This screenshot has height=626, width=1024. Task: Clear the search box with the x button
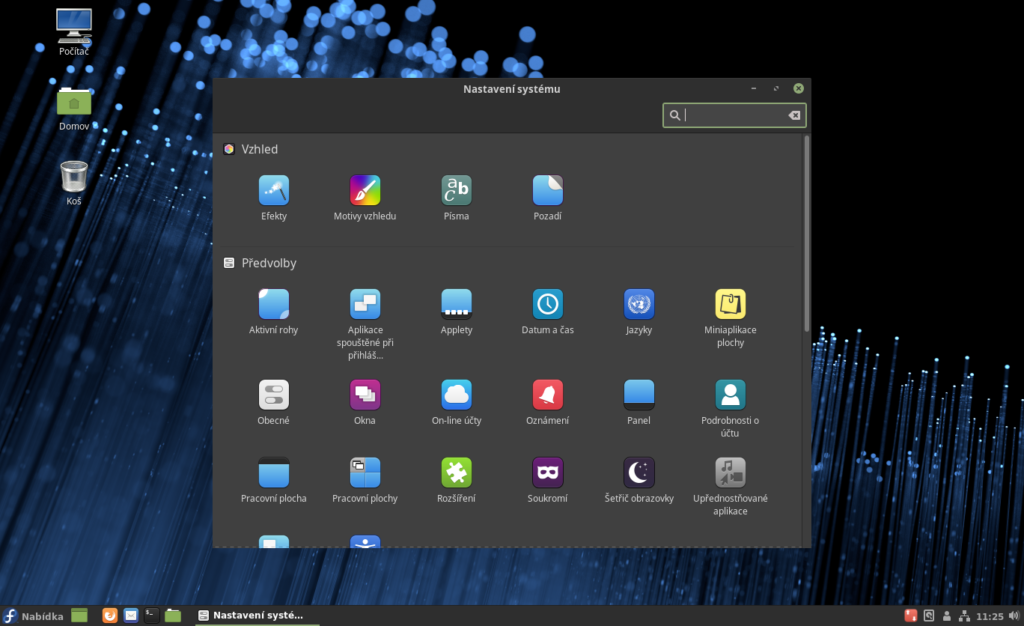click(794, 115)
